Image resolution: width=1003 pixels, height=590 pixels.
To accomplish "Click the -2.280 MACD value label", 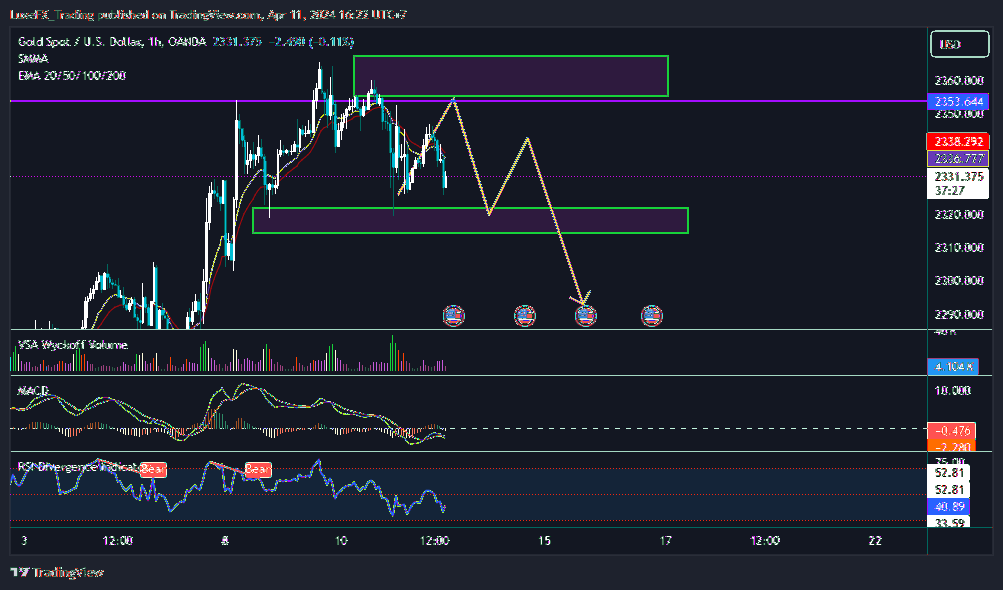I will point(952,445).
